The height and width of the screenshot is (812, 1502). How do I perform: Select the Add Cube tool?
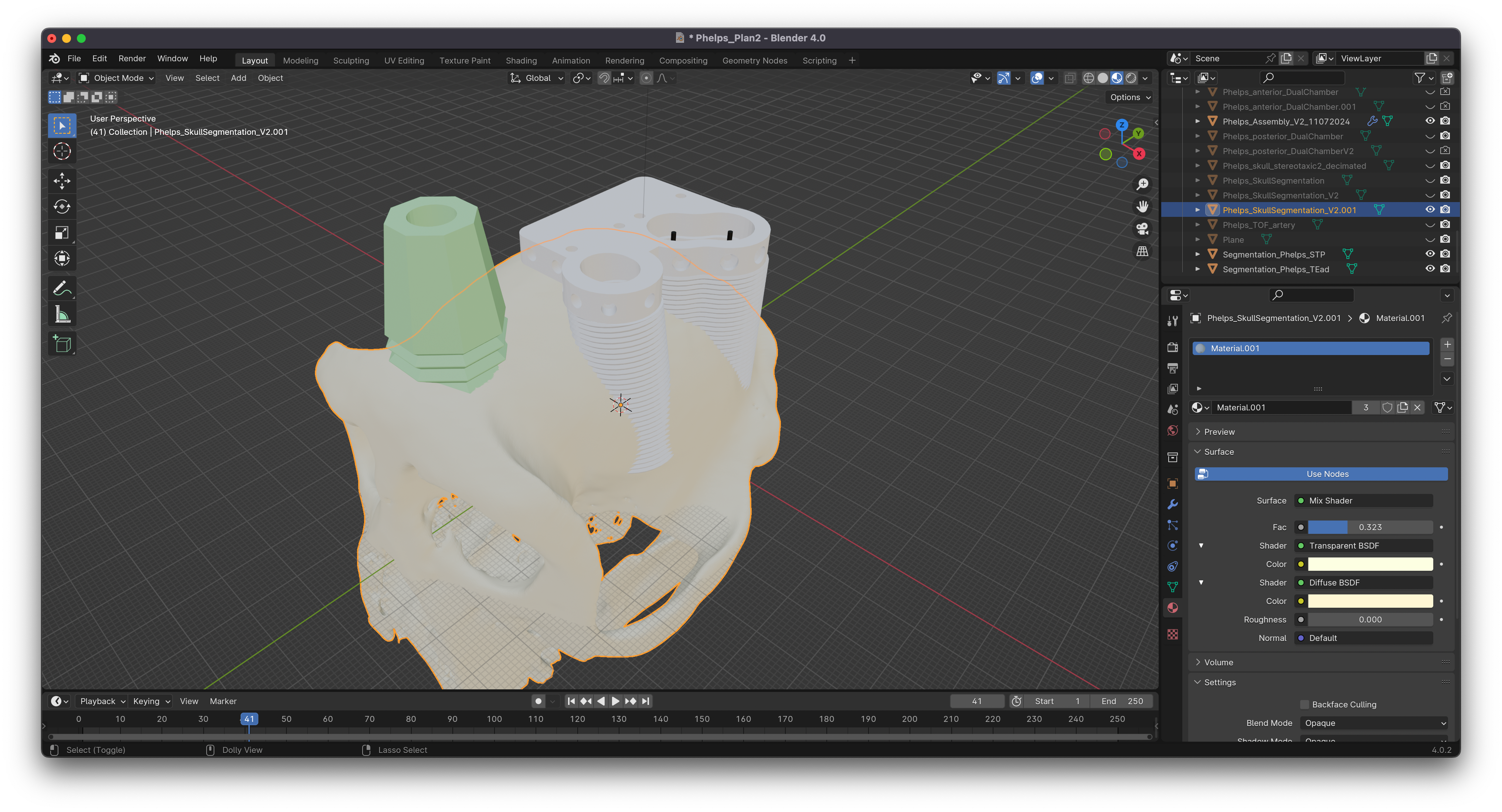pos(62,343)
